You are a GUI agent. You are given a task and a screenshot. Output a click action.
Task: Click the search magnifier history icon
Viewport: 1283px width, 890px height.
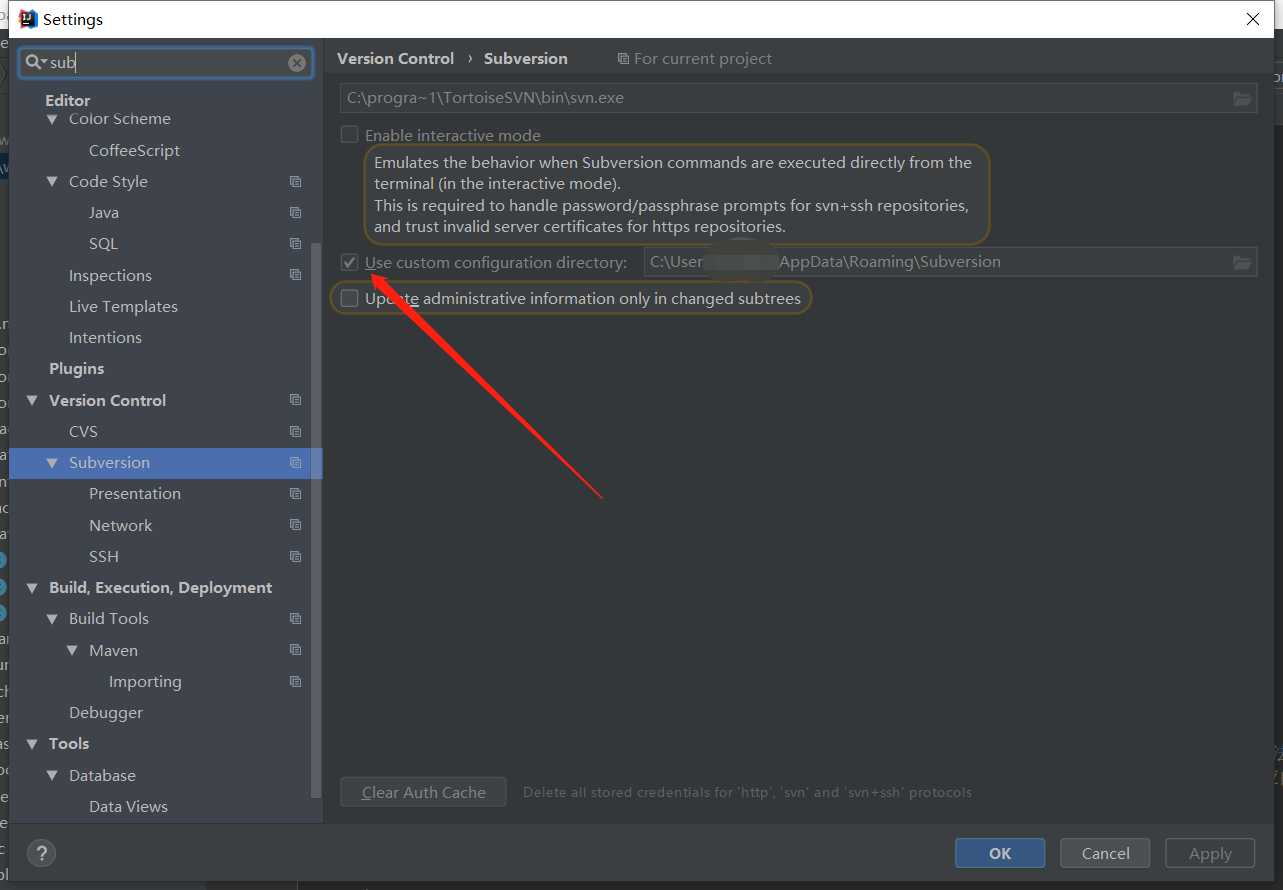coord(36,63)
